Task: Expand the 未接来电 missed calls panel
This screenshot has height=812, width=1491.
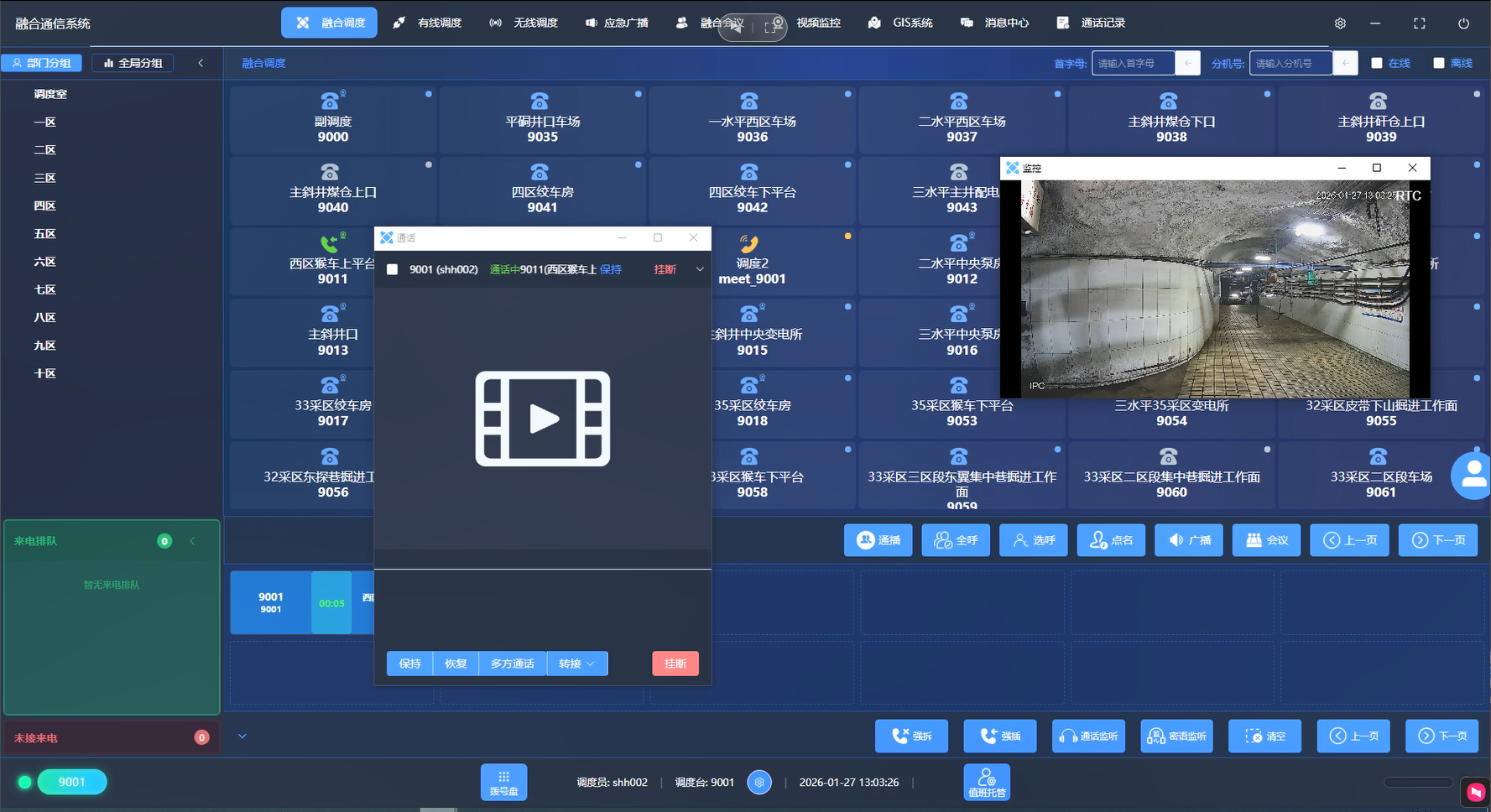Action: coord(112,737)
